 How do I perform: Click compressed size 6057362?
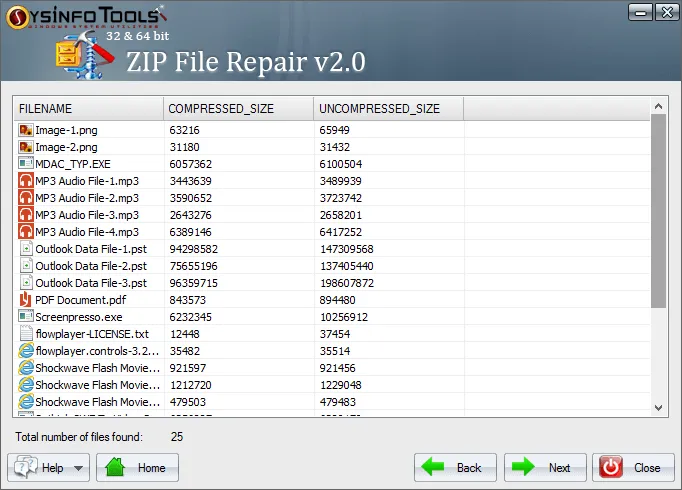(191, 164)
